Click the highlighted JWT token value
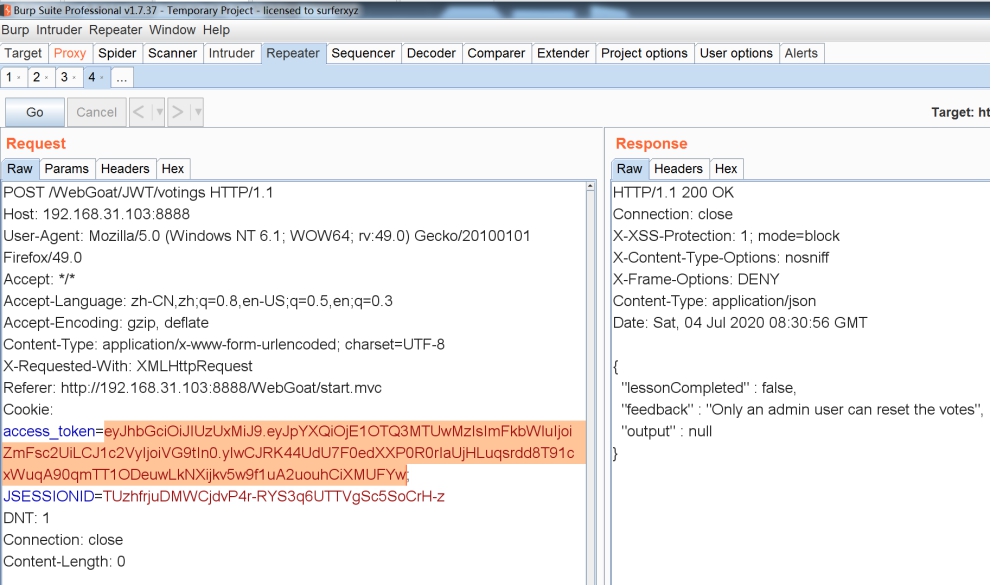This screenshot has height=585, width=991. pyautogui.click(x=291, y=453)
